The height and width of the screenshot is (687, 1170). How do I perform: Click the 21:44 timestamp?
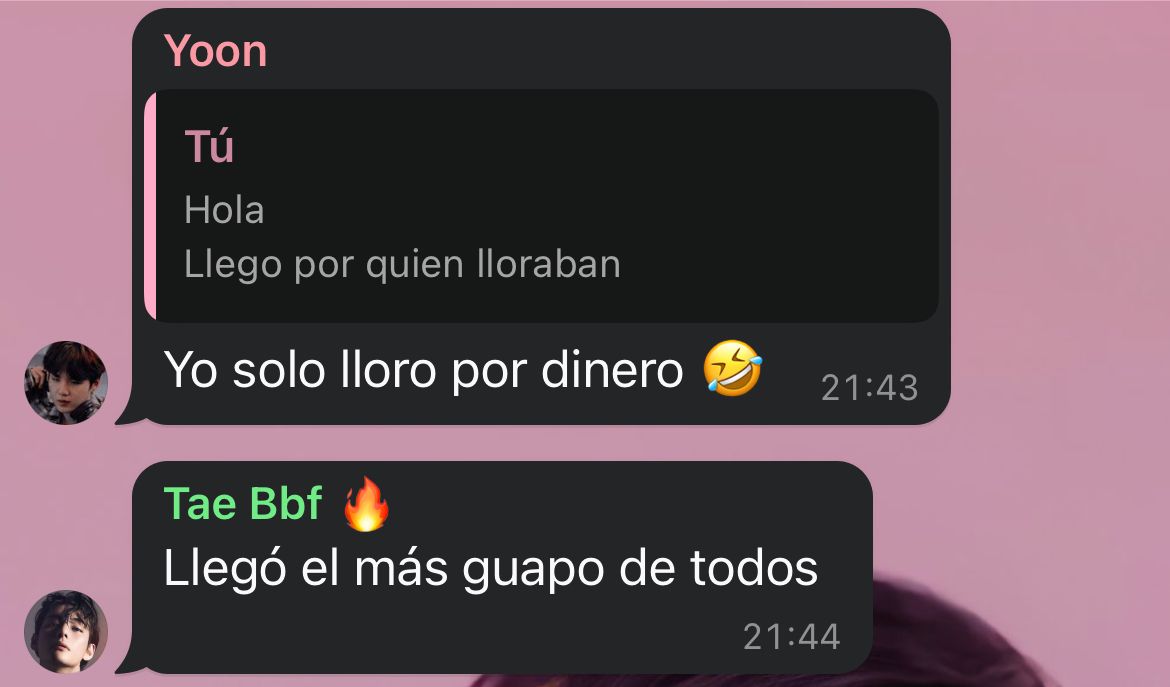point(792,637)
